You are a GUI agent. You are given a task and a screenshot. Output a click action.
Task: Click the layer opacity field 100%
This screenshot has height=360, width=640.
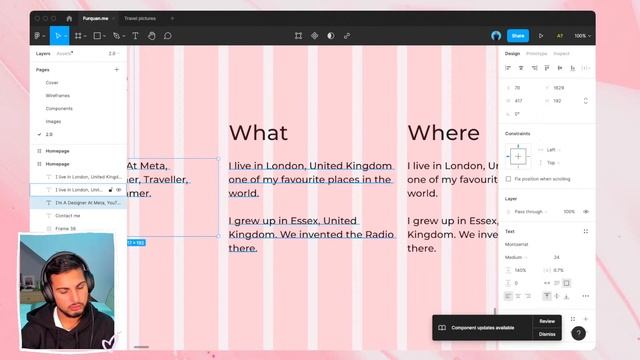click(569, 211)
